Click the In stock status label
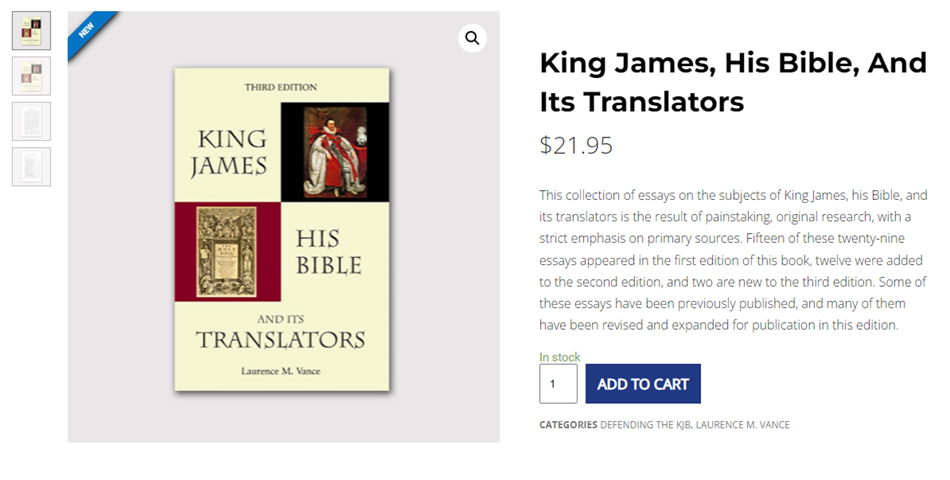 560,357
